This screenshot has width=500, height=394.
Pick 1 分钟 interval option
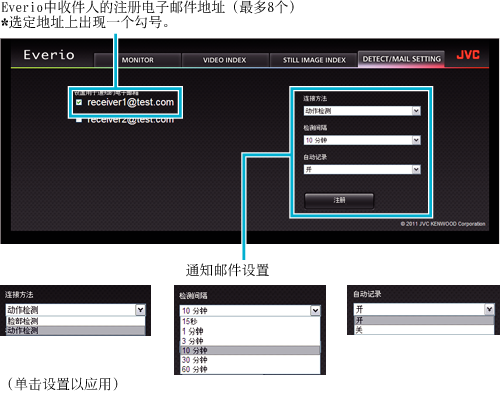[x=250, y=331]
